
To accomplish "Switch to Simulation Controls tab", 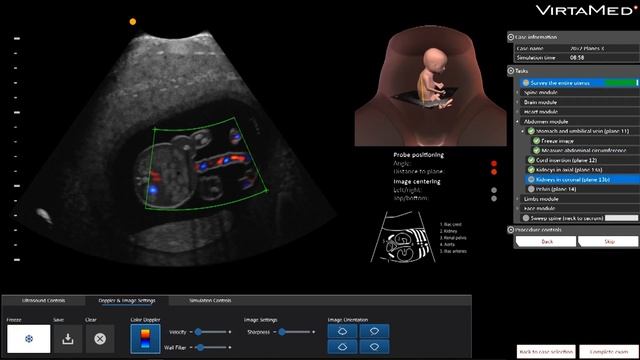I will [210, 300].
